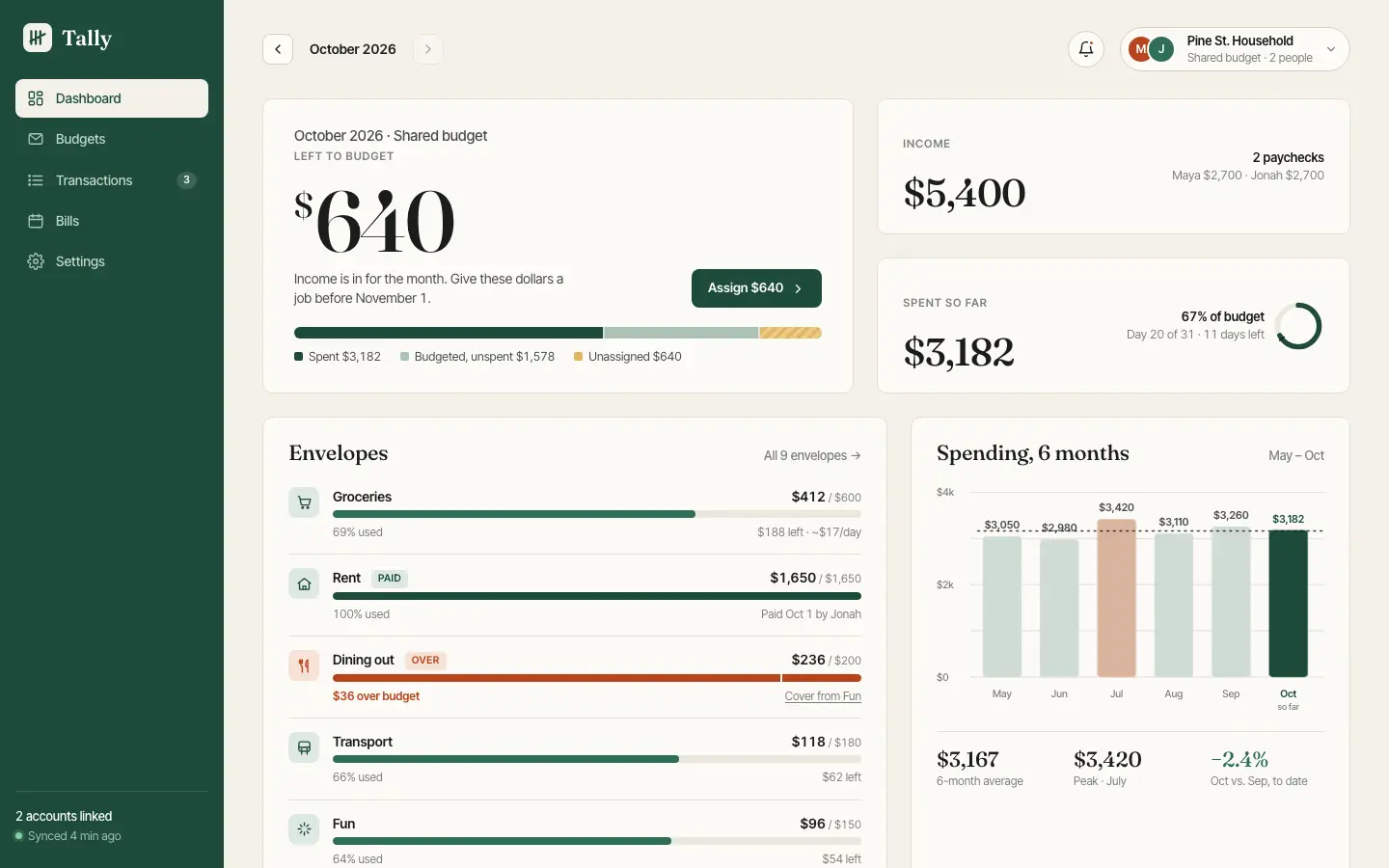
Task: Click the May – Oct range label
Action: click(x=1296, y=455)
